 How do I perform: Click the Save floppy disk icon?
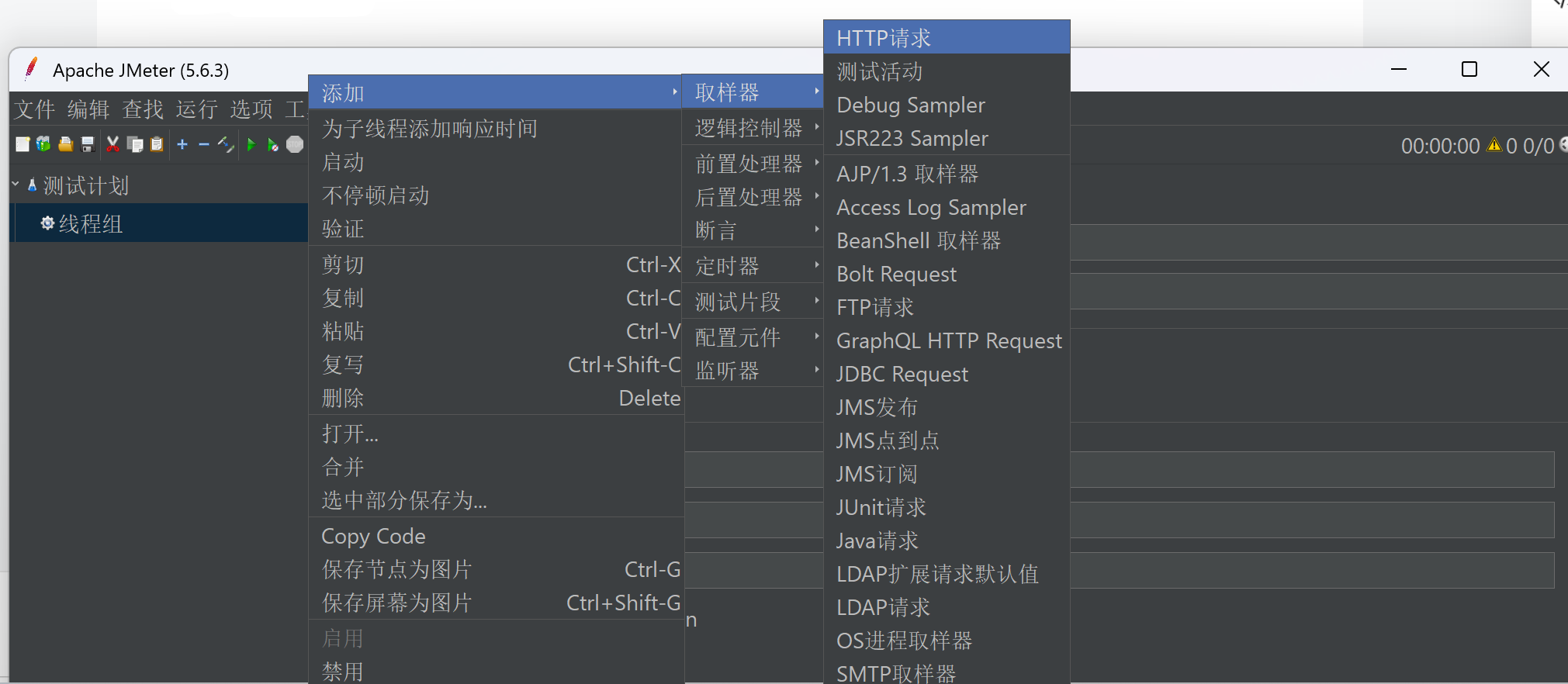[88, 144]
